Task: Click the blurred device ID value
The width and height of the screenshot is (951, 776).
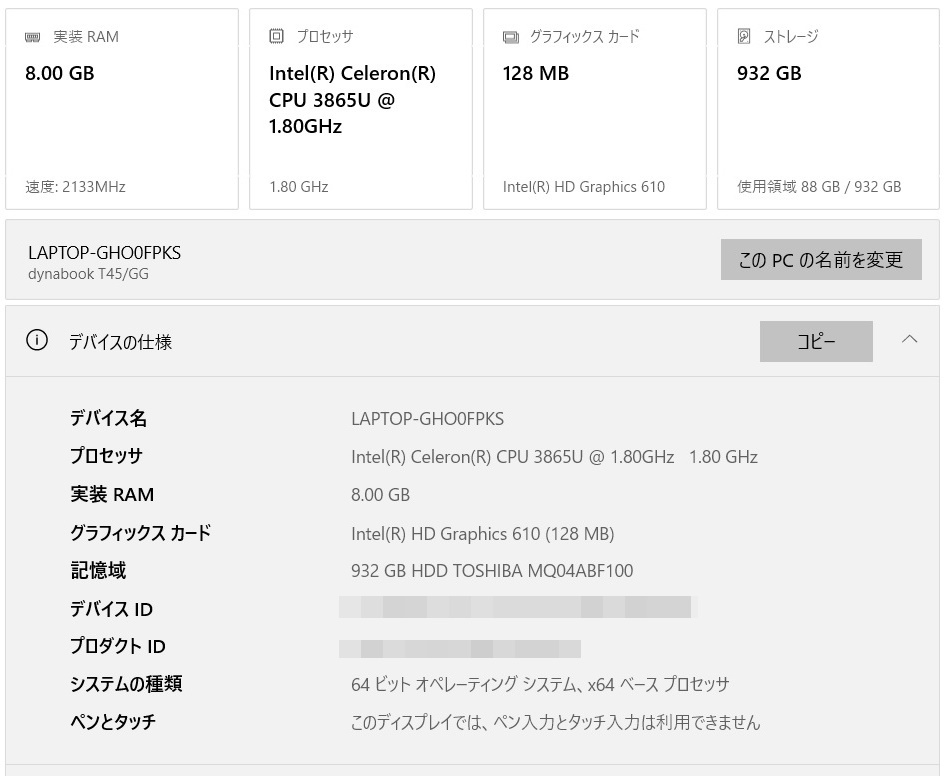Action: (516, 607)
